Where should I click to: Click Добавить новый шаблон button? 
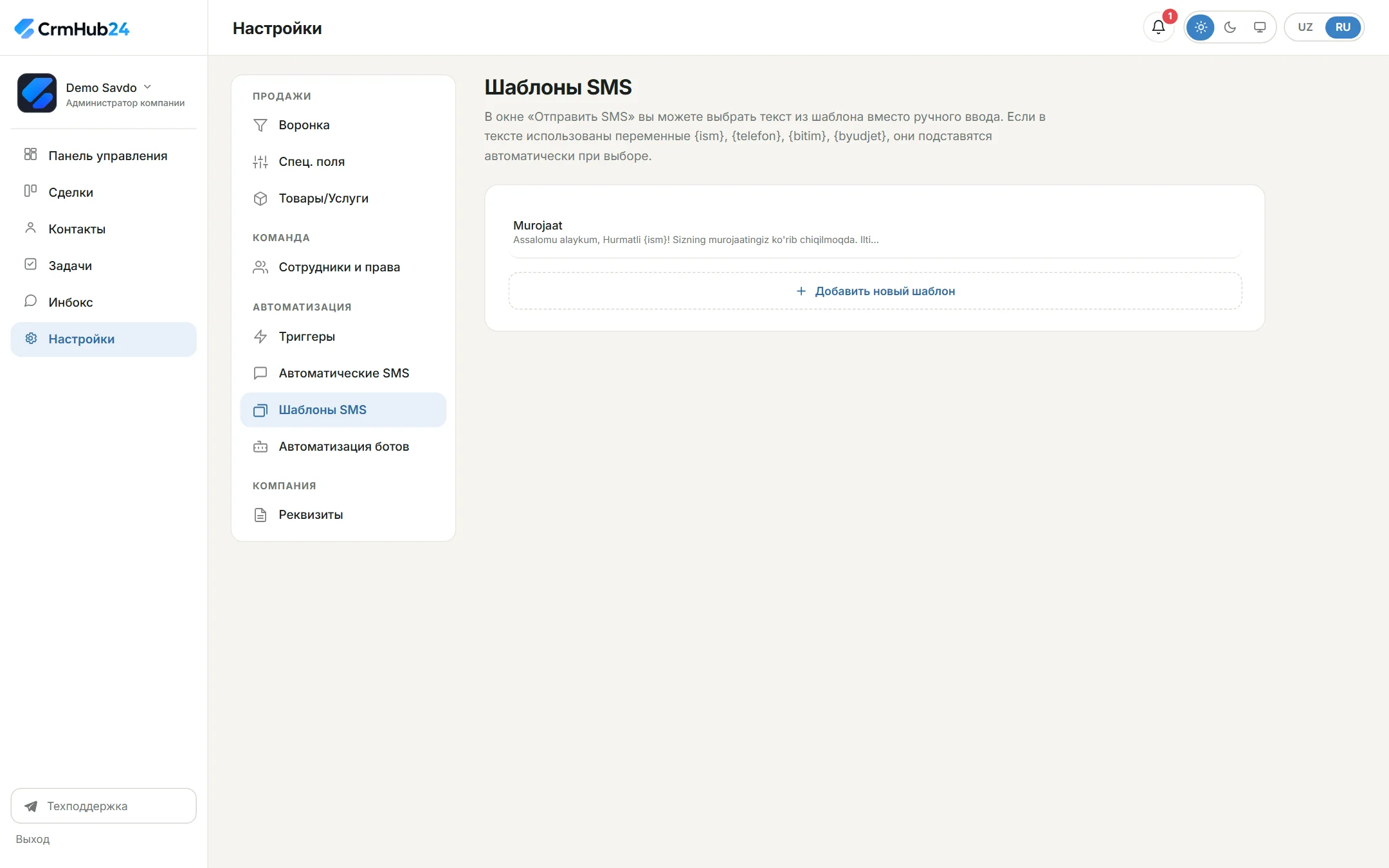coord(875,291)
